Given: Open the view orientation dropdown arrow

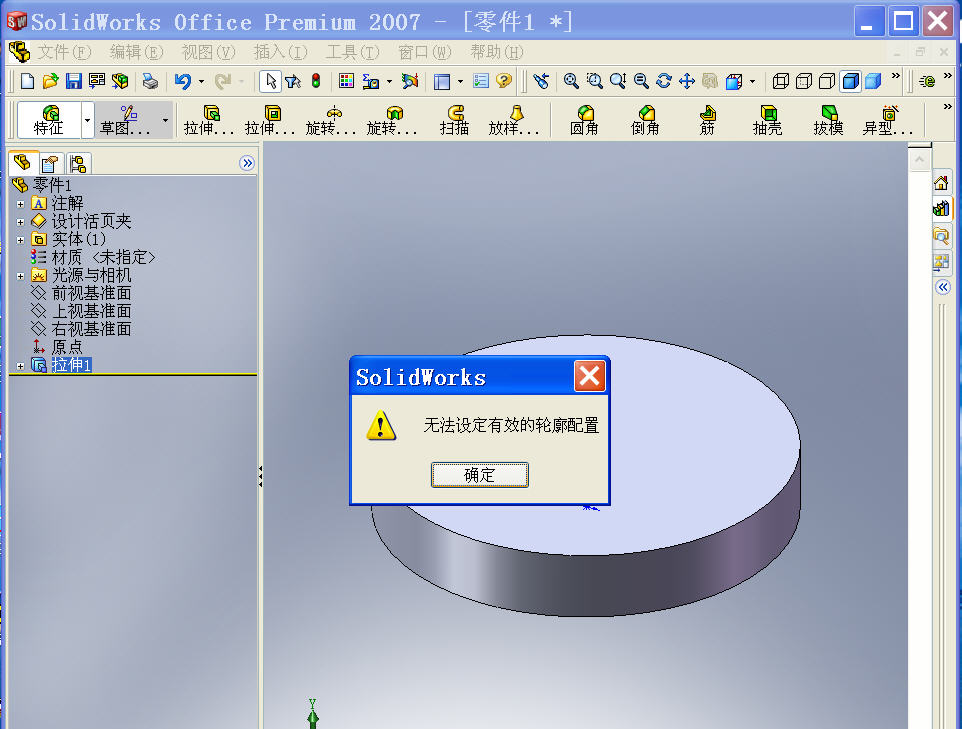Looking at the screenshot, I should click(x=753, y=81).
